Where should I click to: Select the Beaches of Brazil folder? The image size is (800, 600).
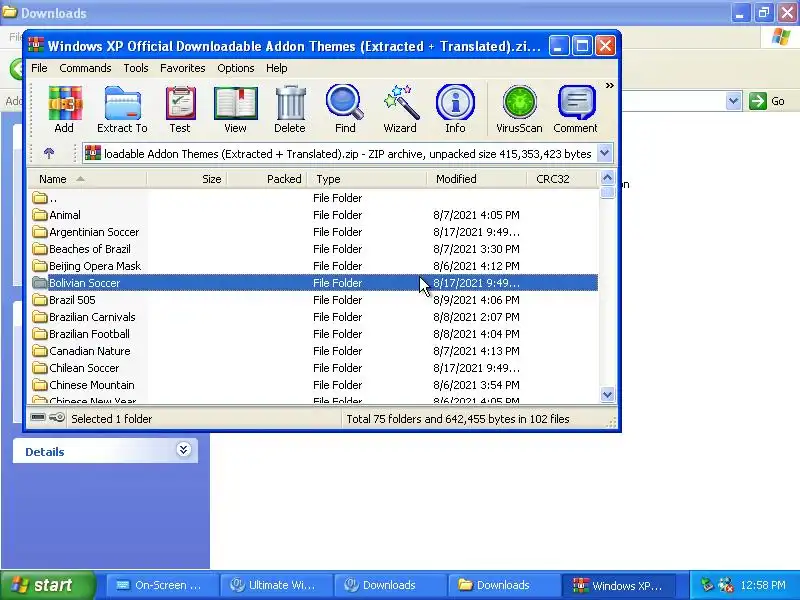(314, 249)
